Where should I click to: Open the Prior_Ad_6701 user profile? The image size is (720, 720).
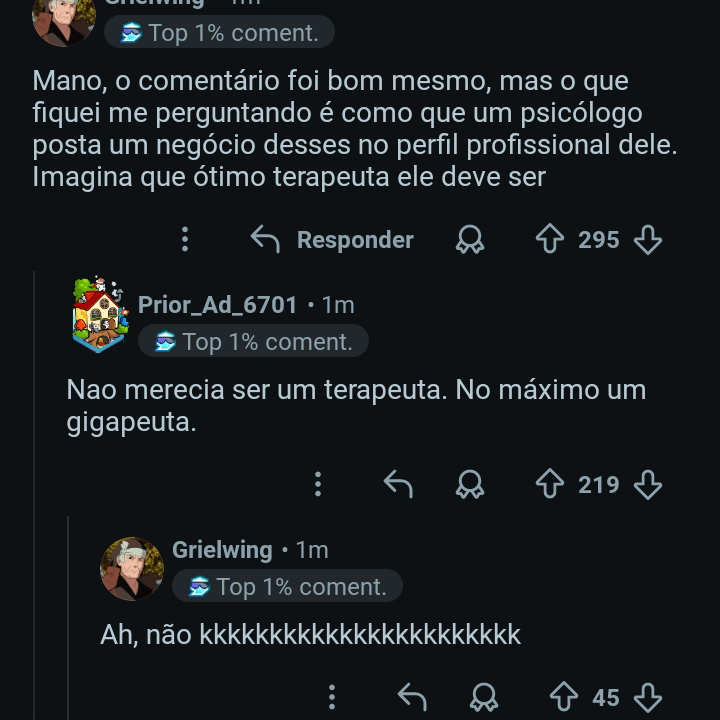(x=217, y=305)
